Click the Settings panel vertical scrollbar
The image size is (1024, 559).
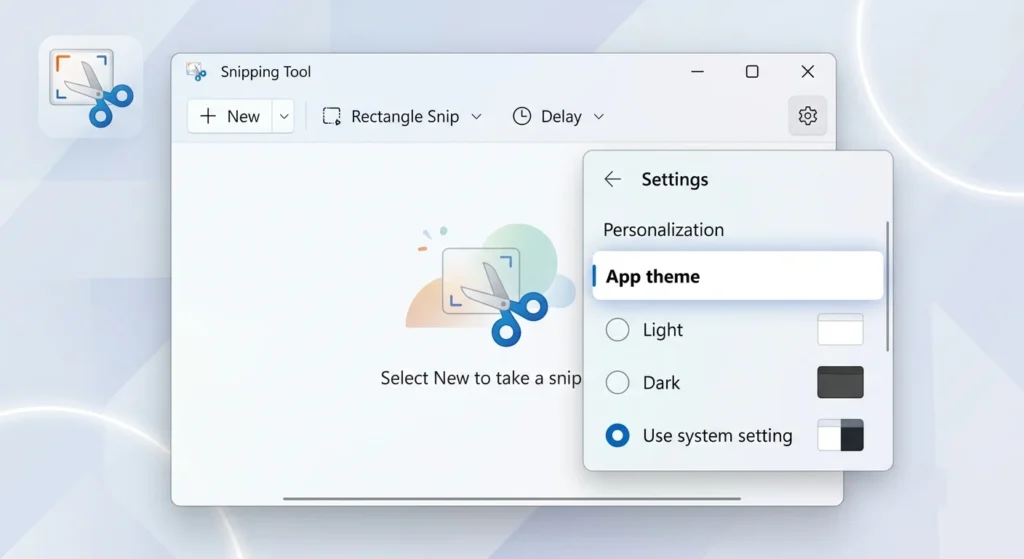tap(887, 287)
